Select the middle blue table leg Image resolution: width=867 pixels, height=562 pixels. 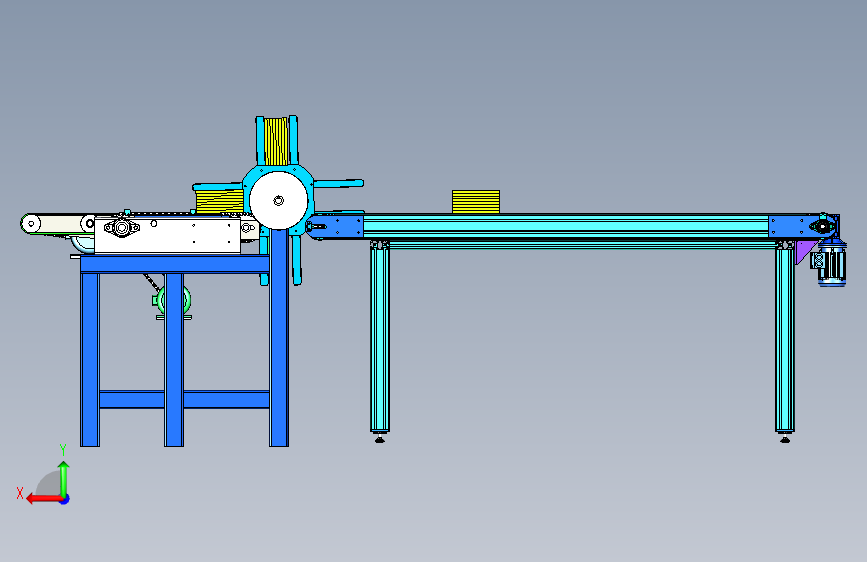point(174,360)
